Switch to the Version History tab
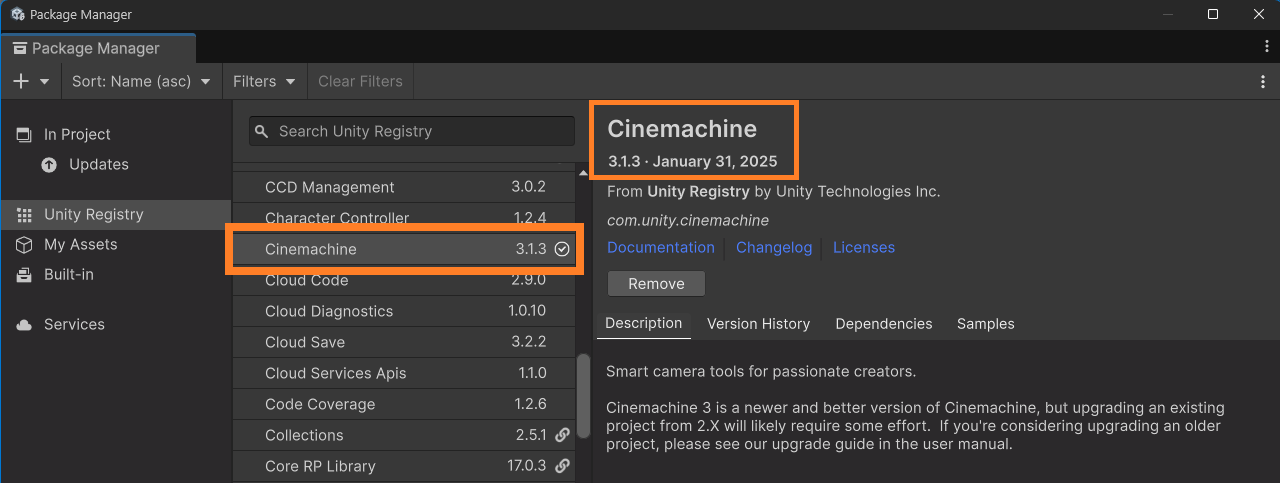The height and width of the screenshot is (483, 1280). (758, 324)
